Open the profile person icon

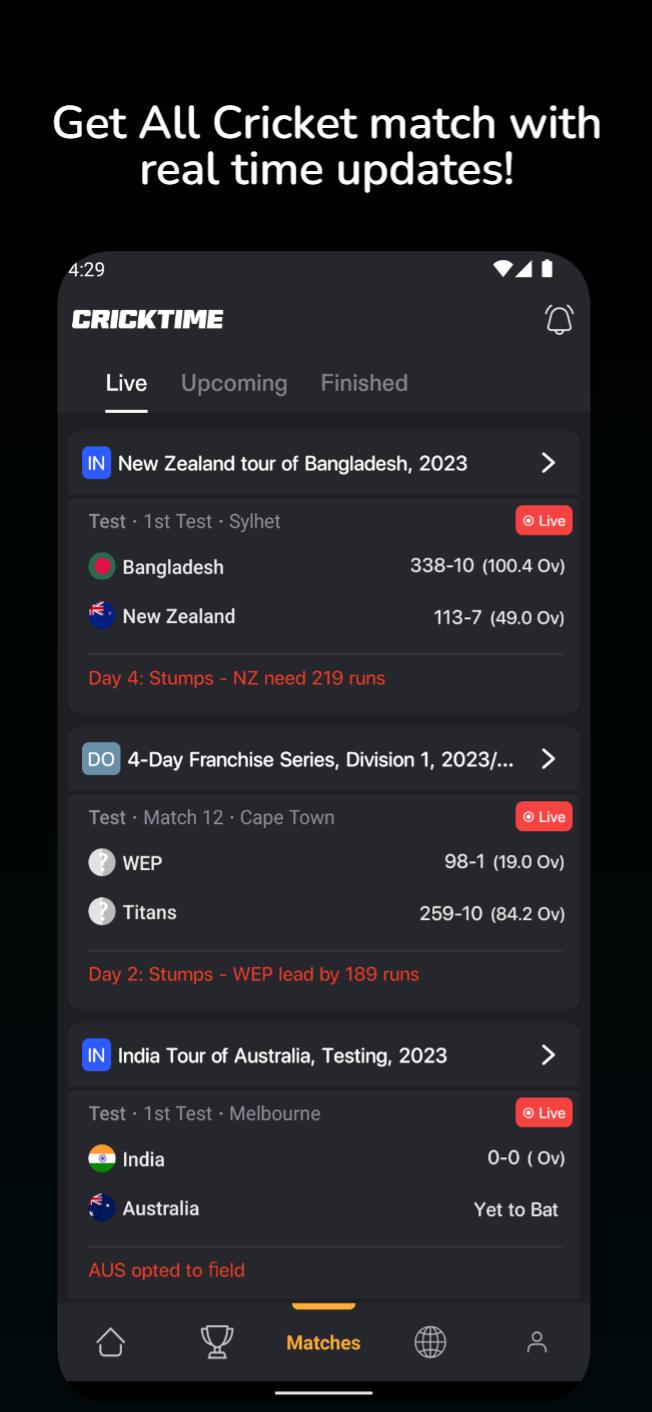pyautogui.click(x=537, y=1342)
